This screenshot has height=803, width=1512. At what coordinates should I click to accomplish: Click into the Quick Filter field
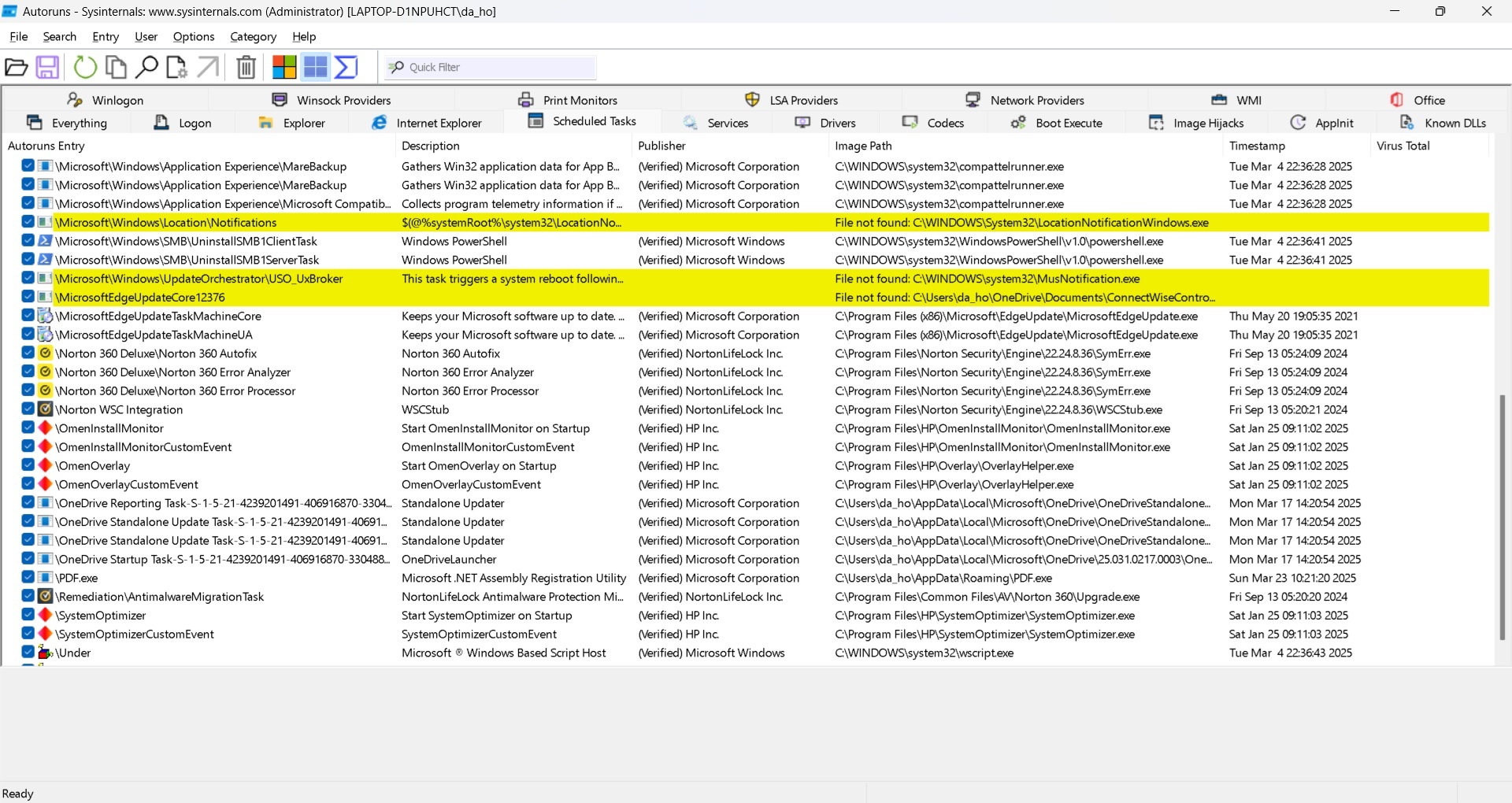coord(490,68)
